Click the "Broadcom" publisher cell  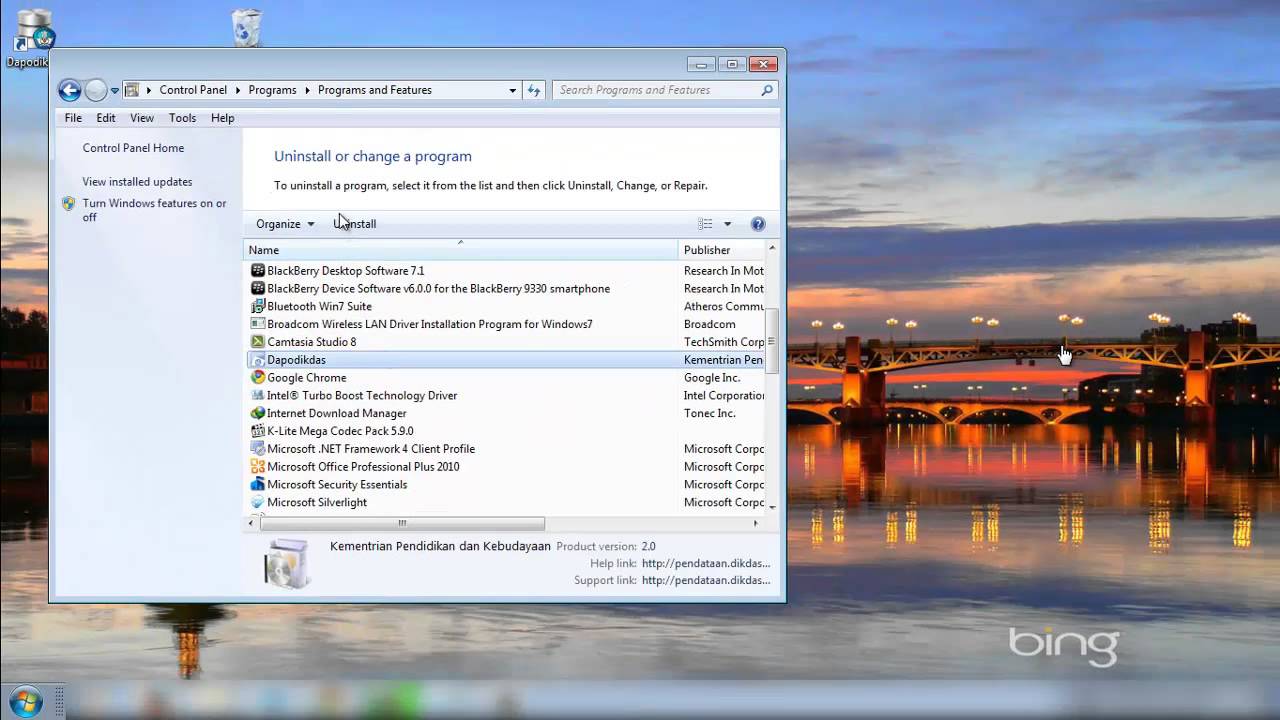click(710, 325)
